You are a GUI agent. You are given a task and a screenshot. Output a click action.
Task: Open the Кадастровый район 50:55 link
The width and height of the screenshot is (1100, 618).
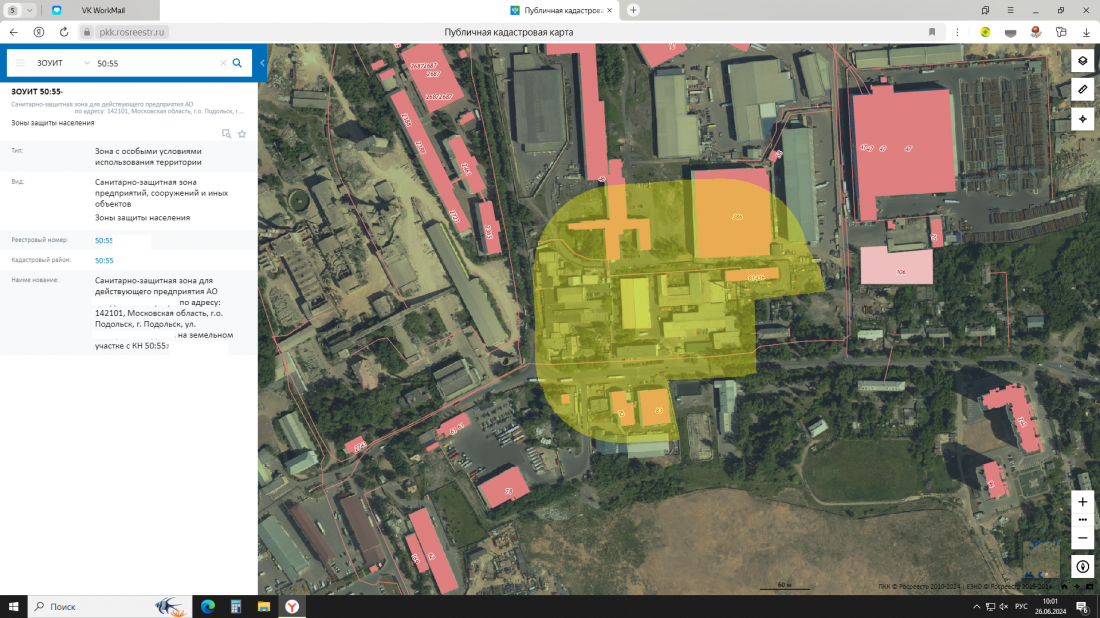coord(104,260)
